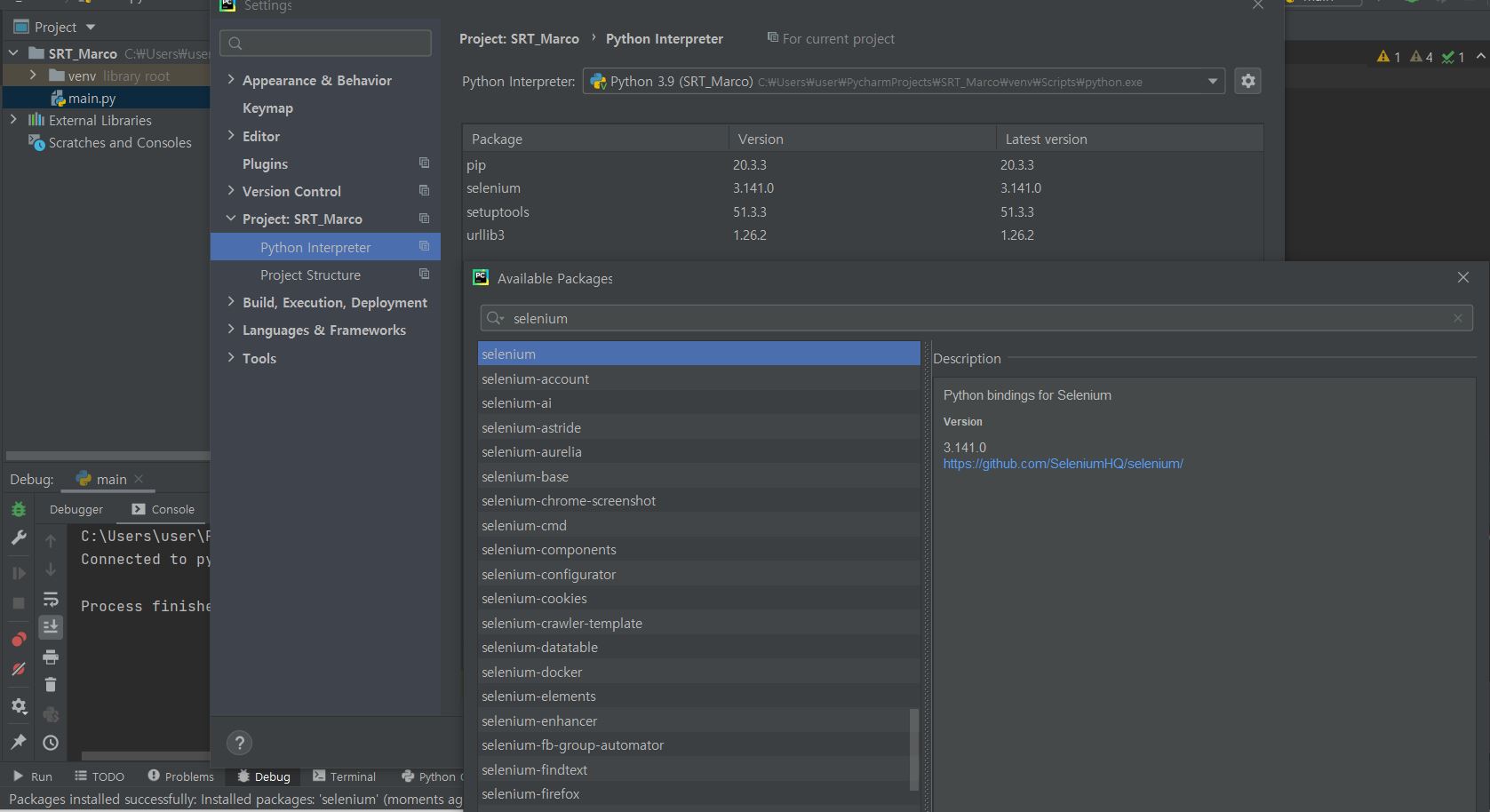The width and height of the screenshot is (1490, 812).
Task: Click Package column header
Action: (595, 139)
